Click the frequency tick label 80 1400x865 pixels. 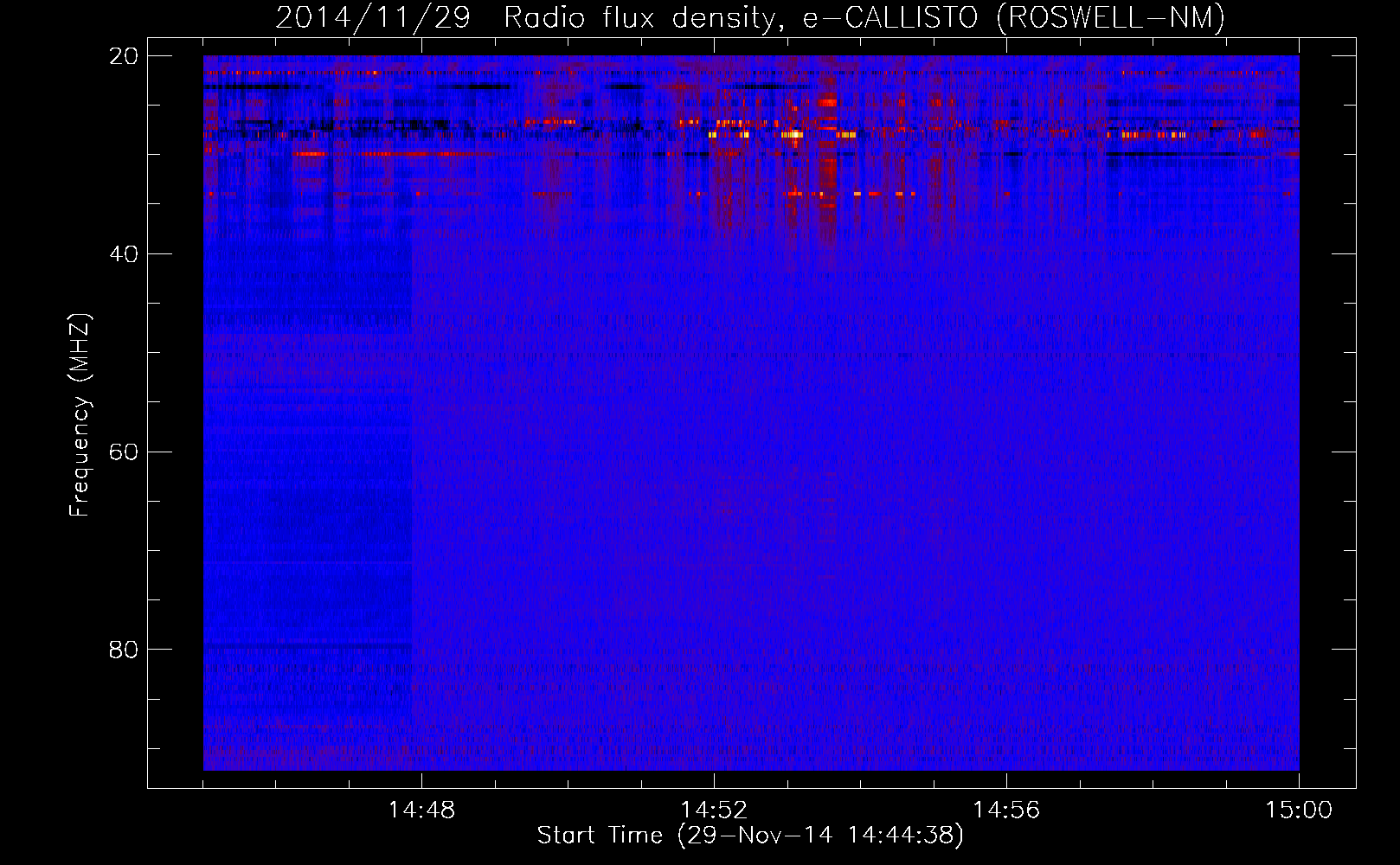(123, 650)
